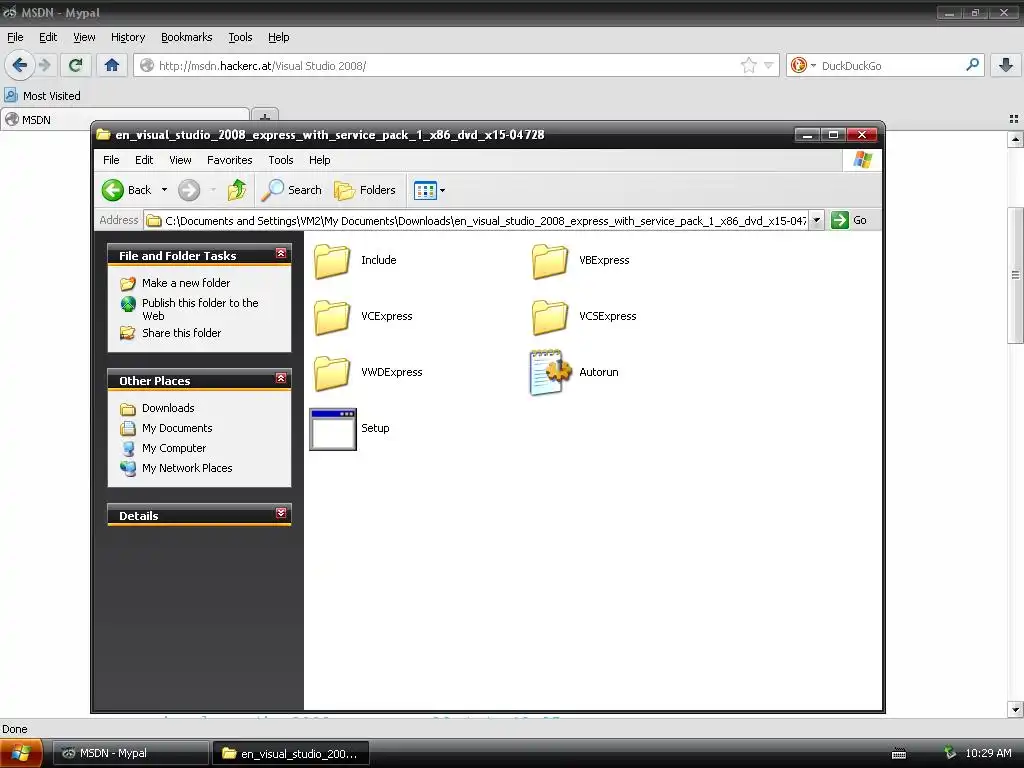Toggle the Folders pane button
The image size is (1024, 768).
click(365, 190)
